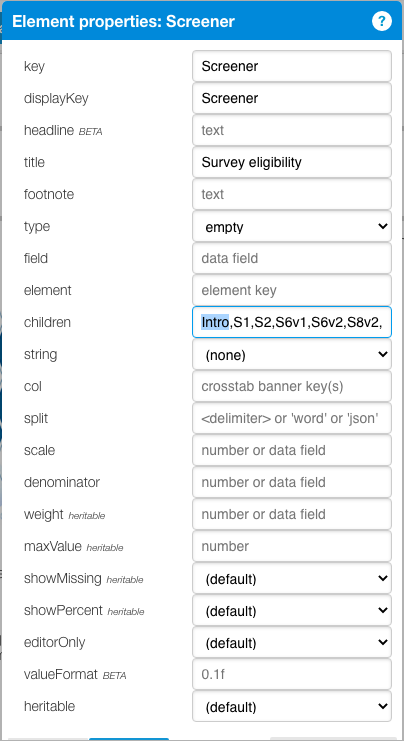Click the title field Survey eligibility

[292, 162]
